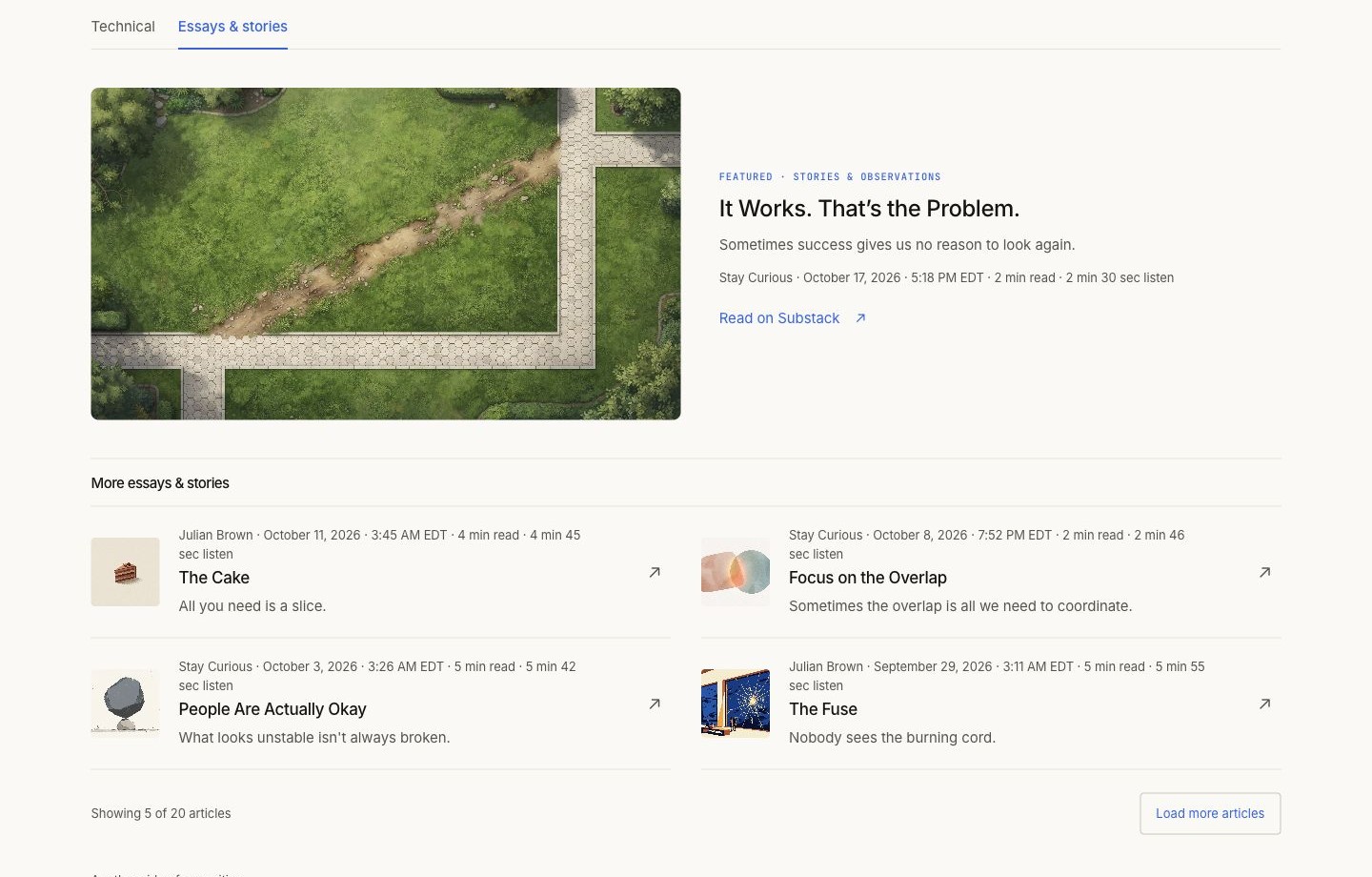Open the arrow icon for People Are Actually Okay

click(x=655, y=704)
